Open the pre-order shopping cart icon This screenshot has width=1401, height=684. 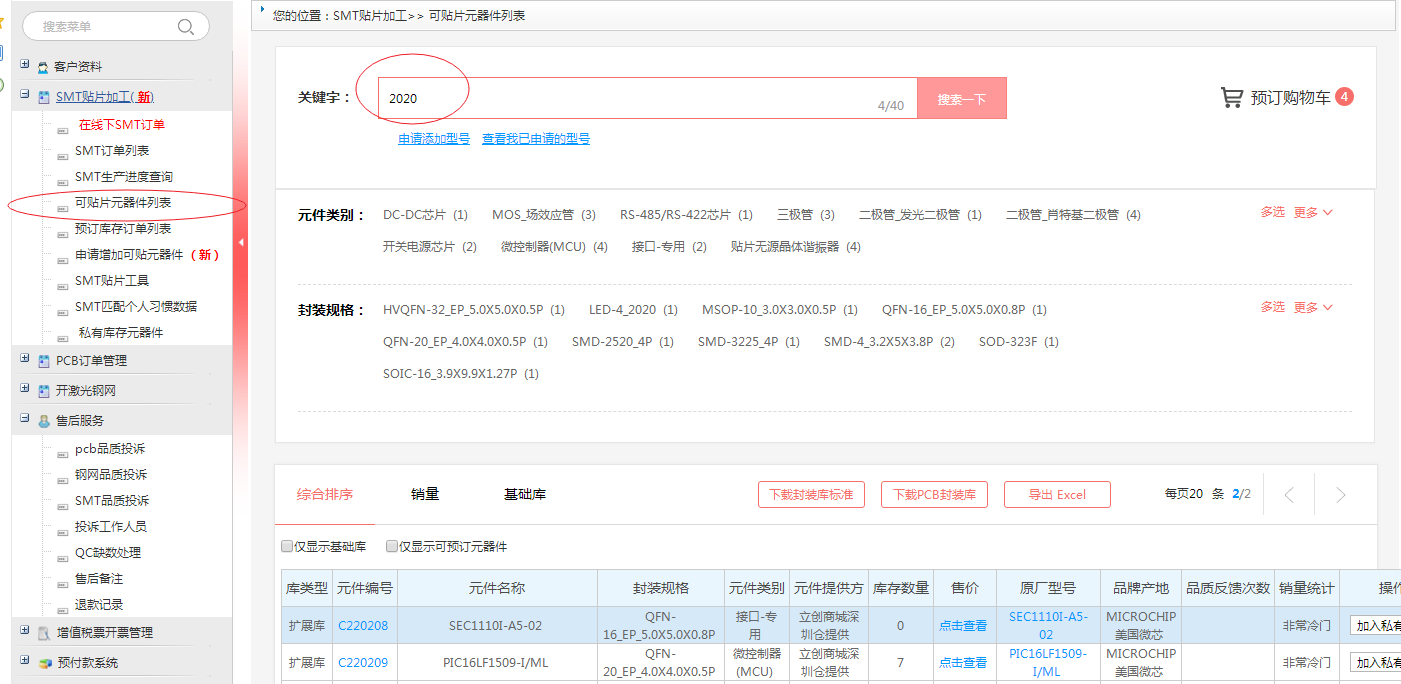click(1231, 97)
